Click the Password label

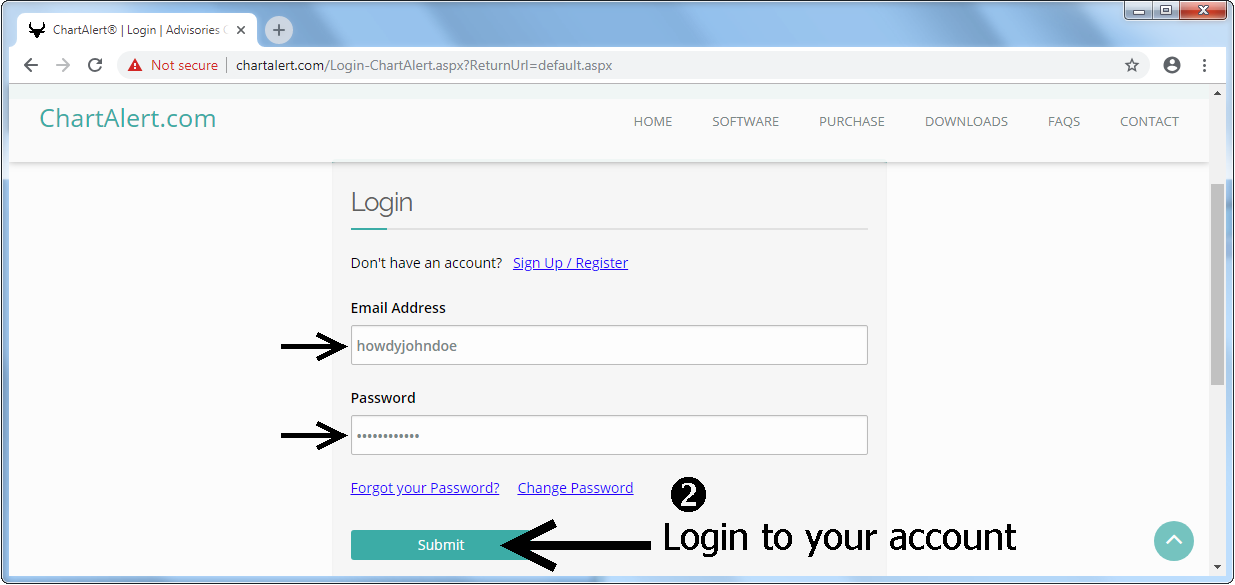383,398
